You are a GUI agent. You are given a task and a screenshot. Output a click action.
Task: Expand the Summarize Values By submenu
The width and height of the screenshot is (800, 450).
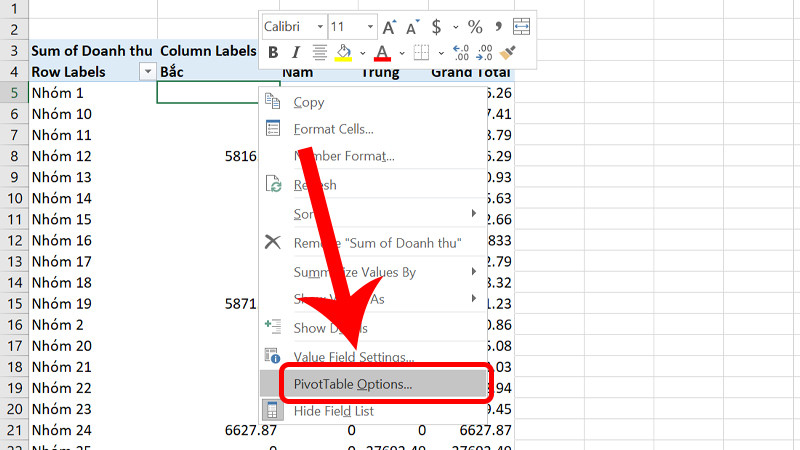tap(354, 272)
